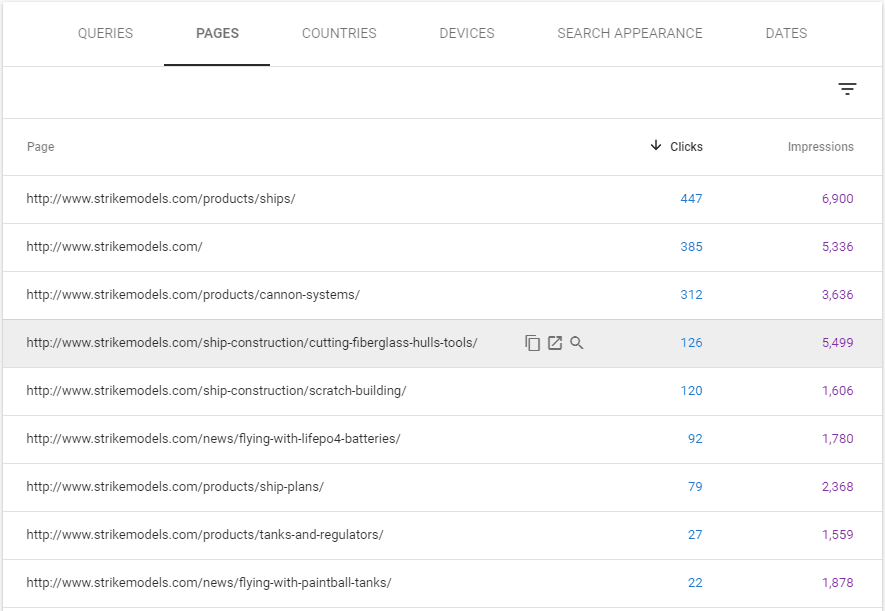Select the cutting-fiberglass-hulls-tools page URL
The width and height of the screenshot is (885, 611).
(x=252, y=342)
